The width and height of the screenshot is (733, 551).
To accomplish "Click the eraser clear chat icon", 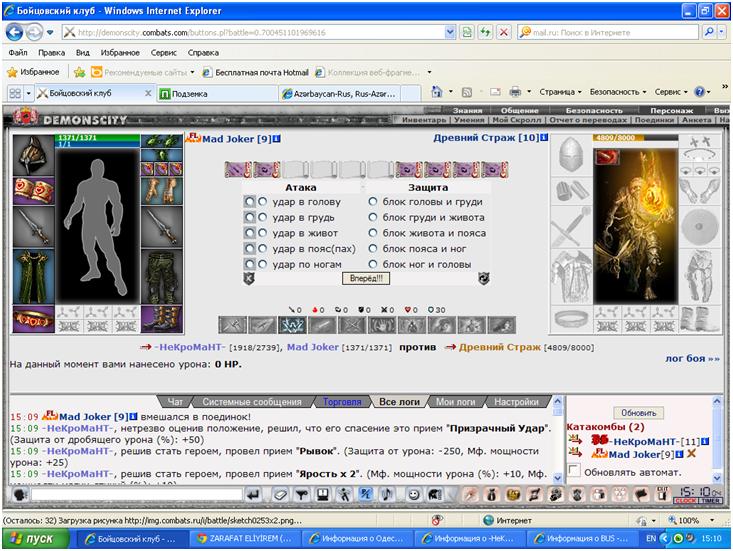I will [x=280, y=494].
